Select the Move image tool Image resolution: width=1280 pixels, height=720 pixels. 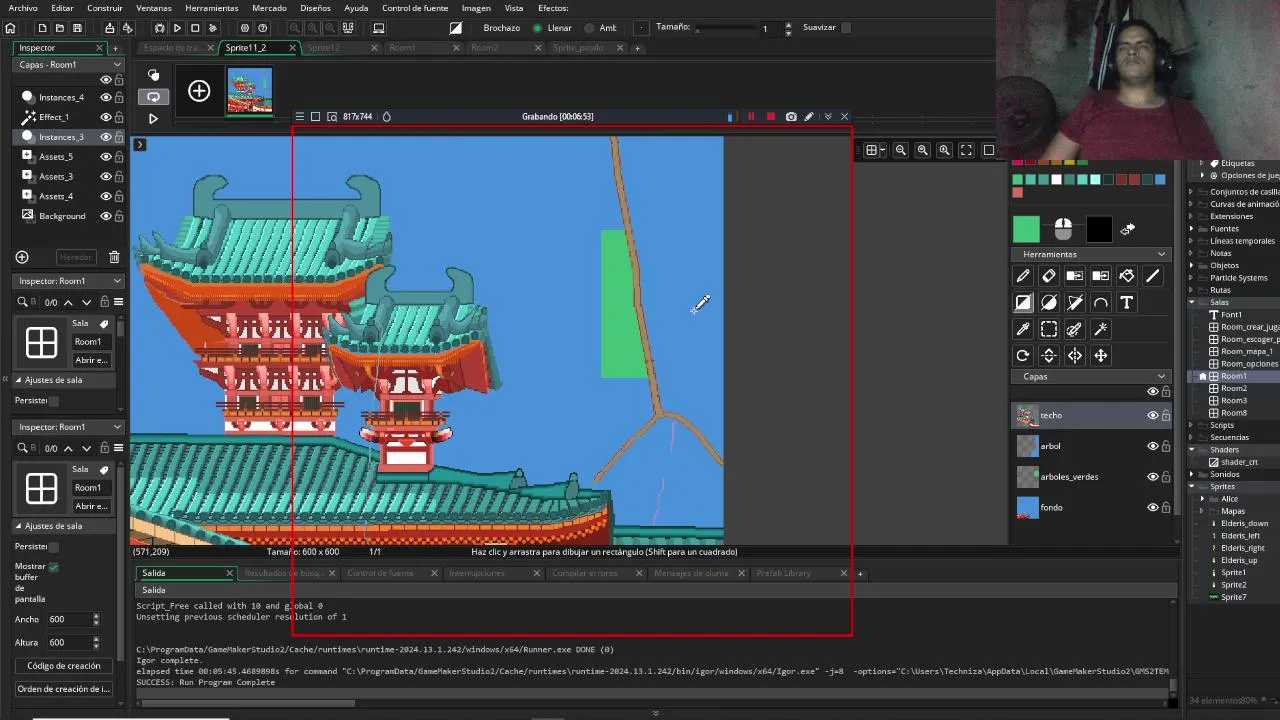coord(1101,355)
